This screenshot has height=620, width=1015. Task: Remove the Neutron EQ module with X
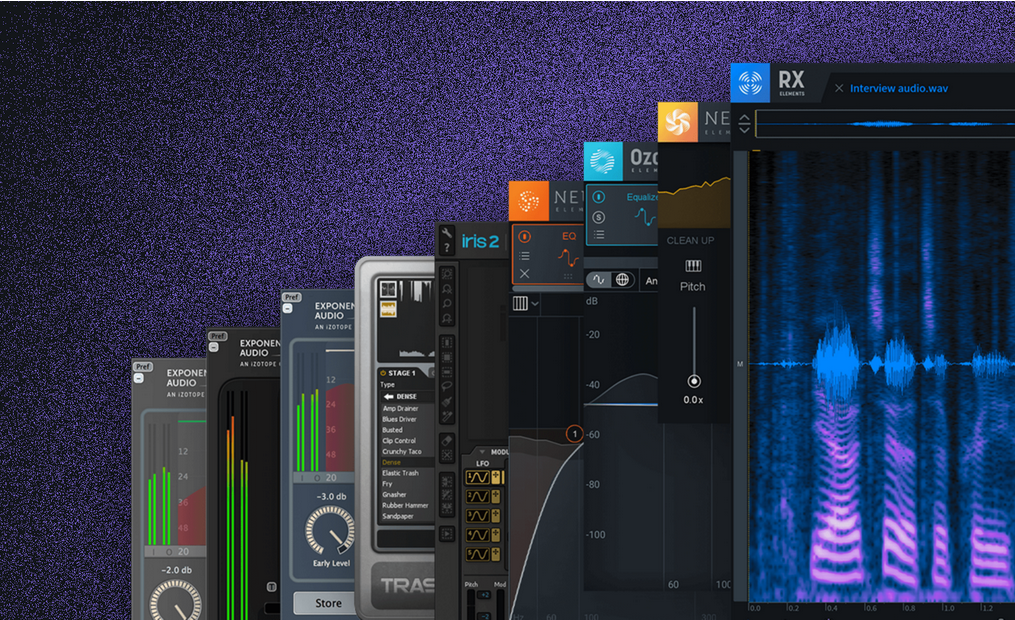click(524, 274)
